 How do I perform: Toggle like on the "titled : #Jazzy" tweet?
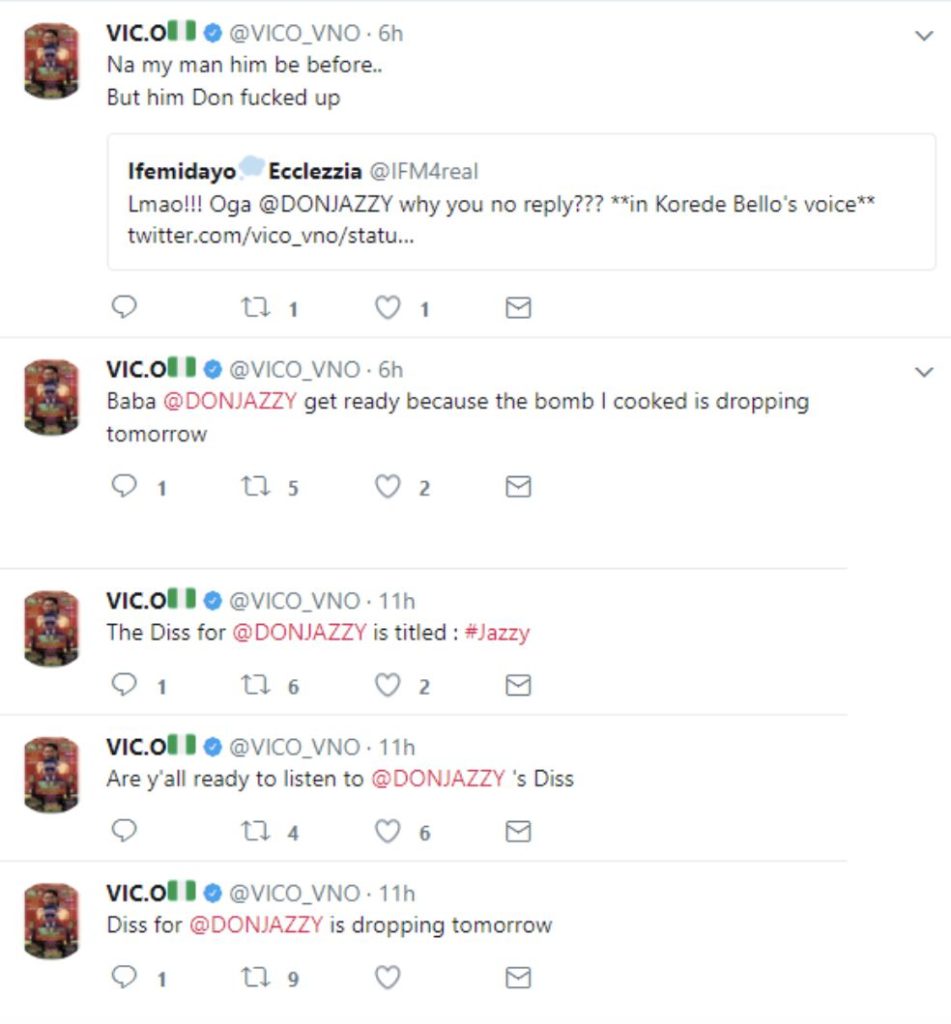tap(387, 686)
